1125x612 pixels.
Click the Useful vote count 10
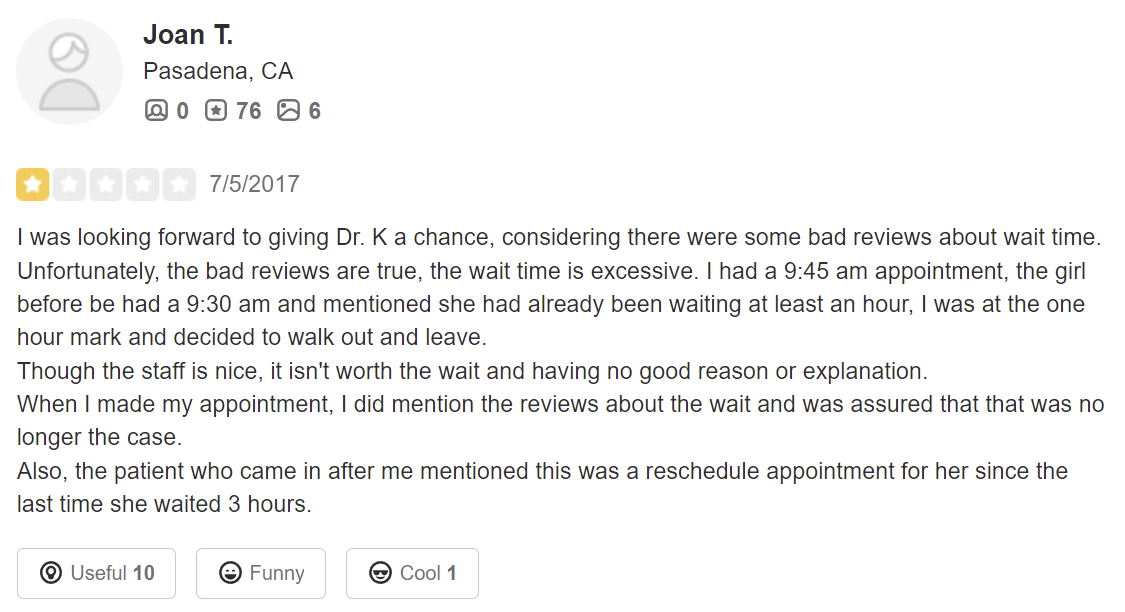(x=143, y=573)
